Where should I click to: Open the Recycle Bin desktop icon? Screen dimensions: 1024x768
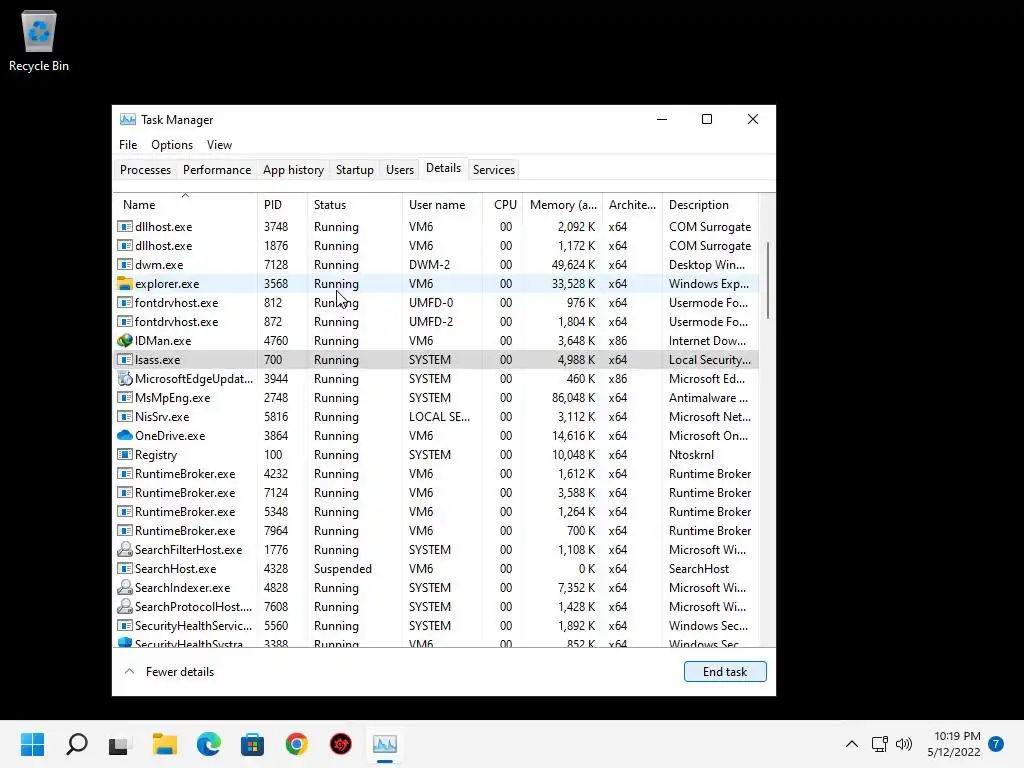pos(39,40)
